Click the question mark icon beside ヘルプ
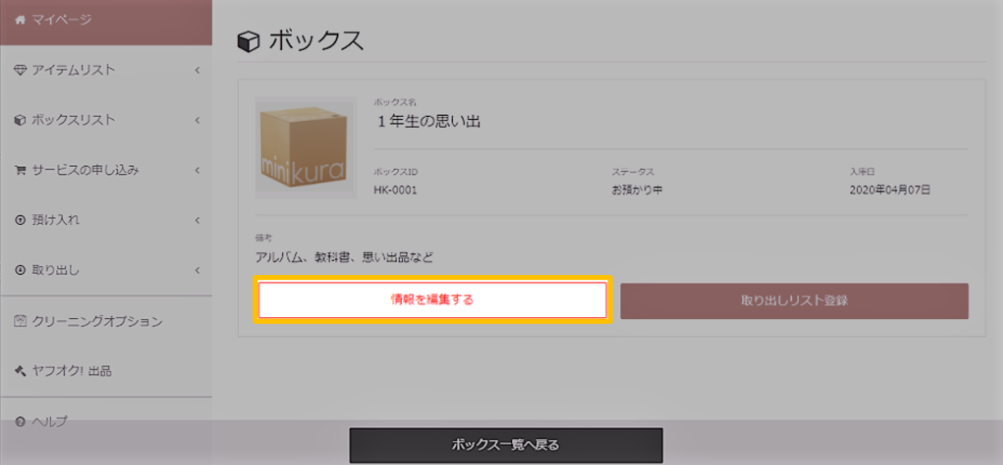Viewport: 1003px width, 465px height. [x=20, y=422]
